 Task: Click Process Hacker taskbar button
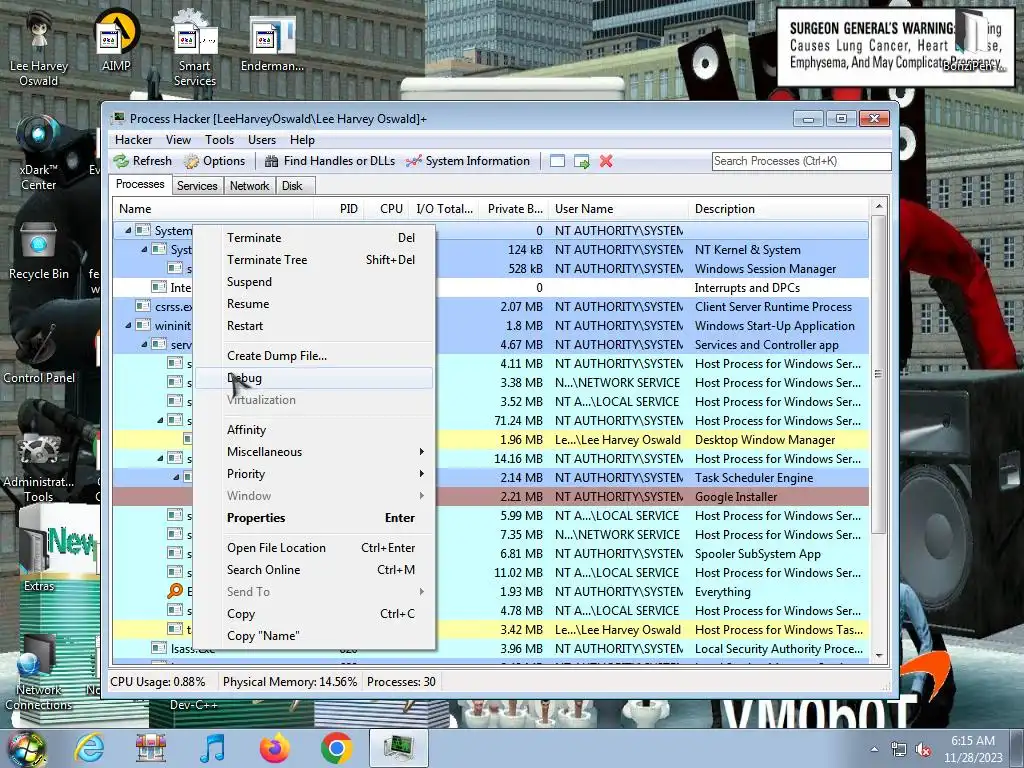(x=398, y=748)
